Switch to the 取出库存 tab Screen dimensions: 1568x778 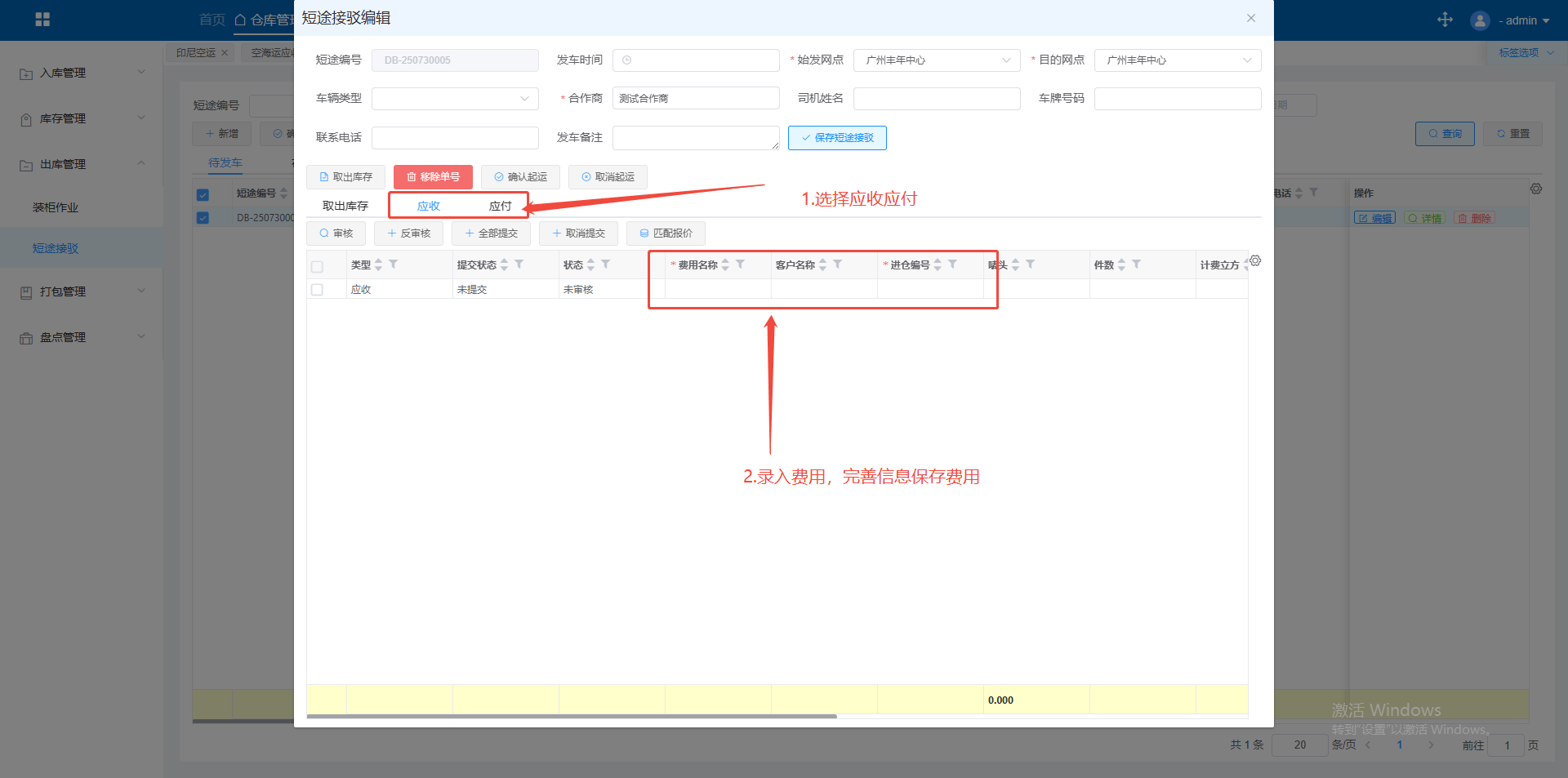[345, 206]
